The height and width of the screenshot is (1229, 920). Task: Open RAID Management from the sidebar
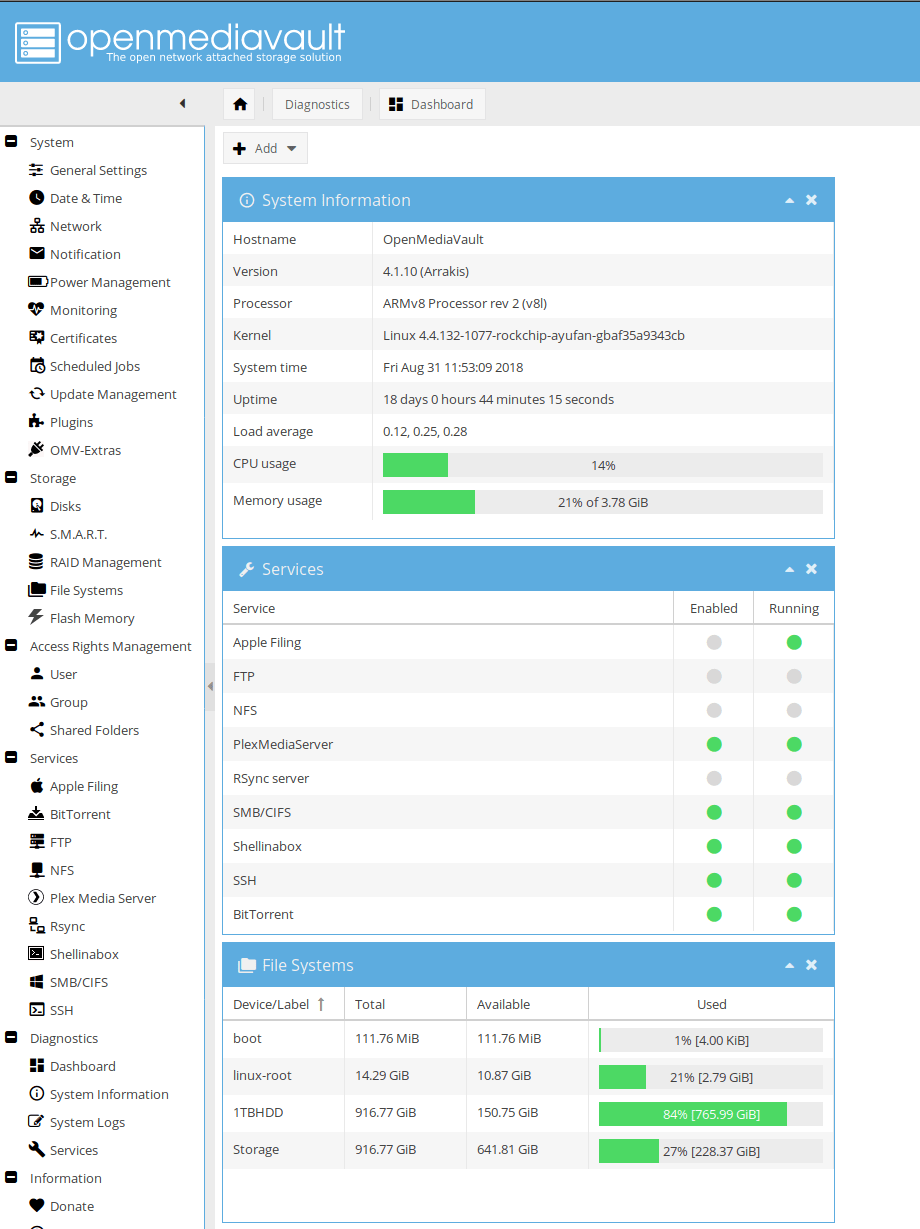click(x=107, y=561)
